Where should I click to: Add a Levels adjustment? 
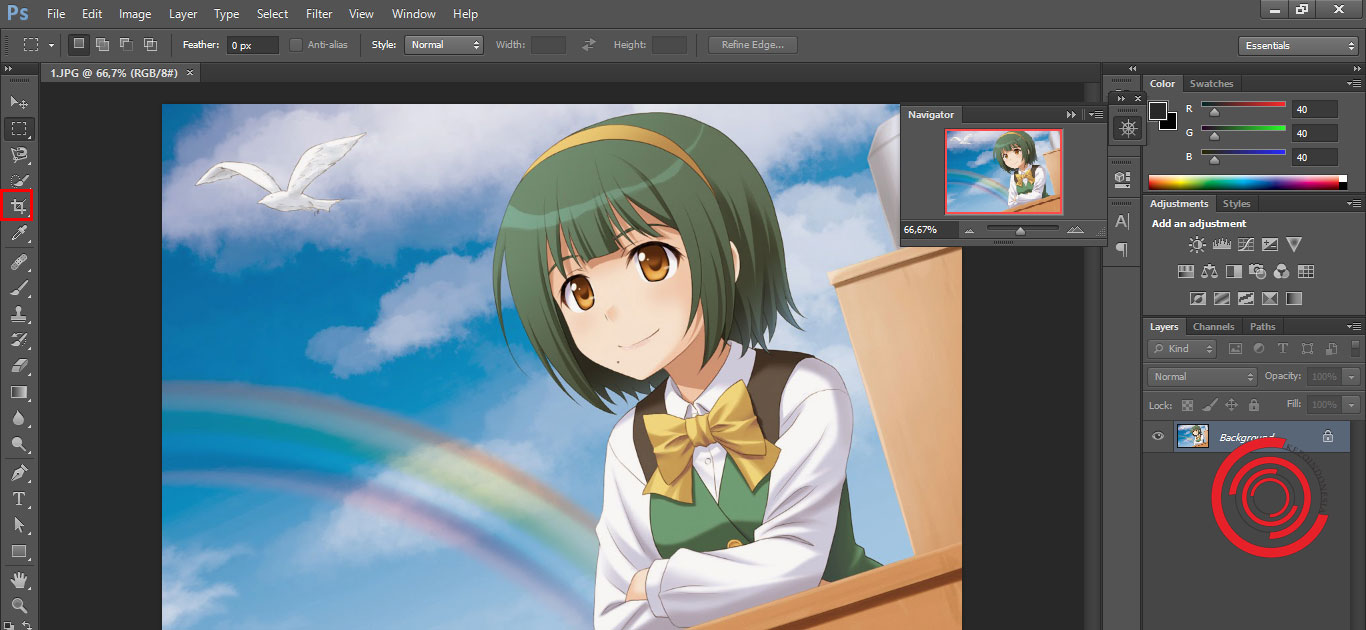(x=1221, y=244)
